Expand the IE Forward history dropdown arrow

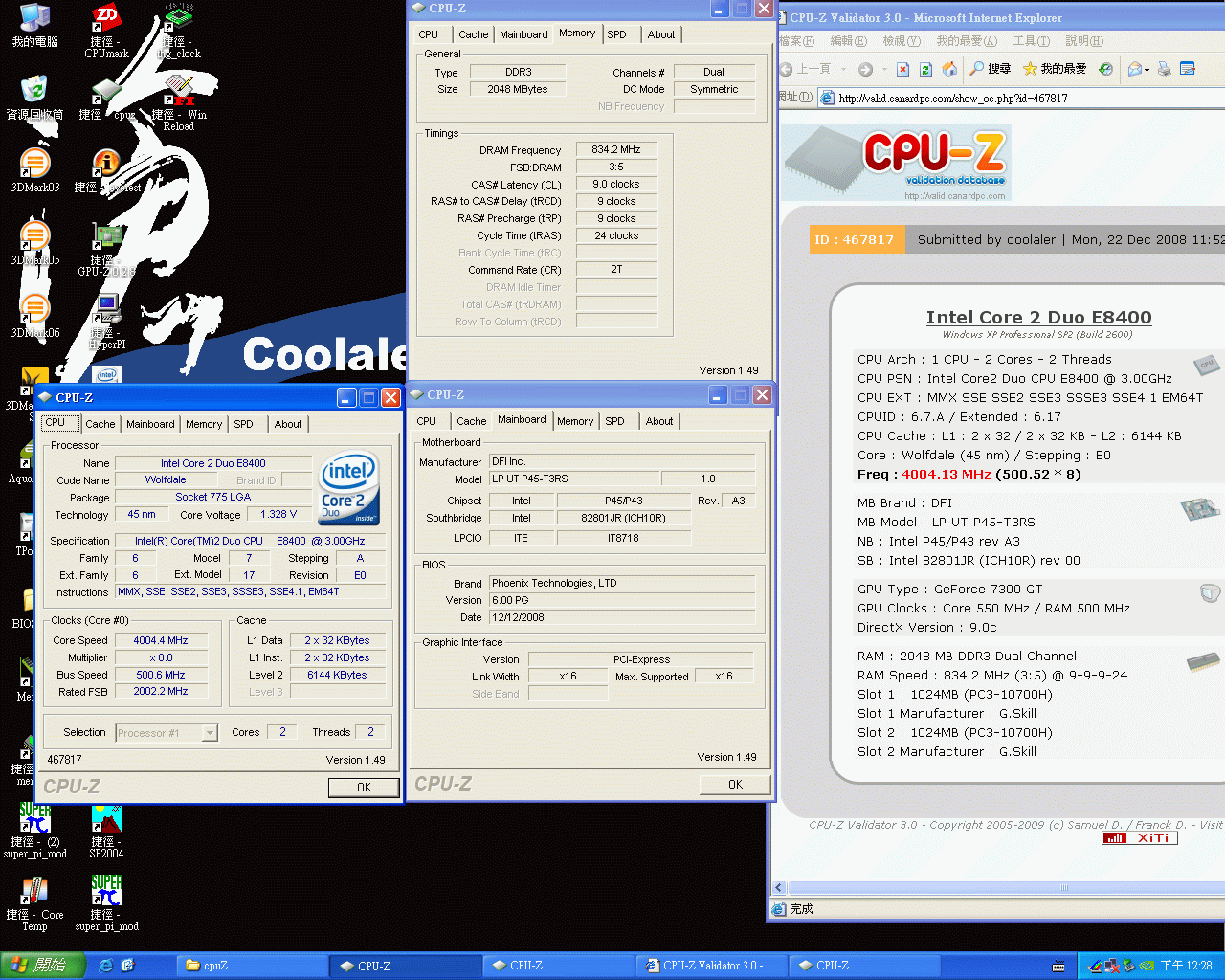click(883, 69)
